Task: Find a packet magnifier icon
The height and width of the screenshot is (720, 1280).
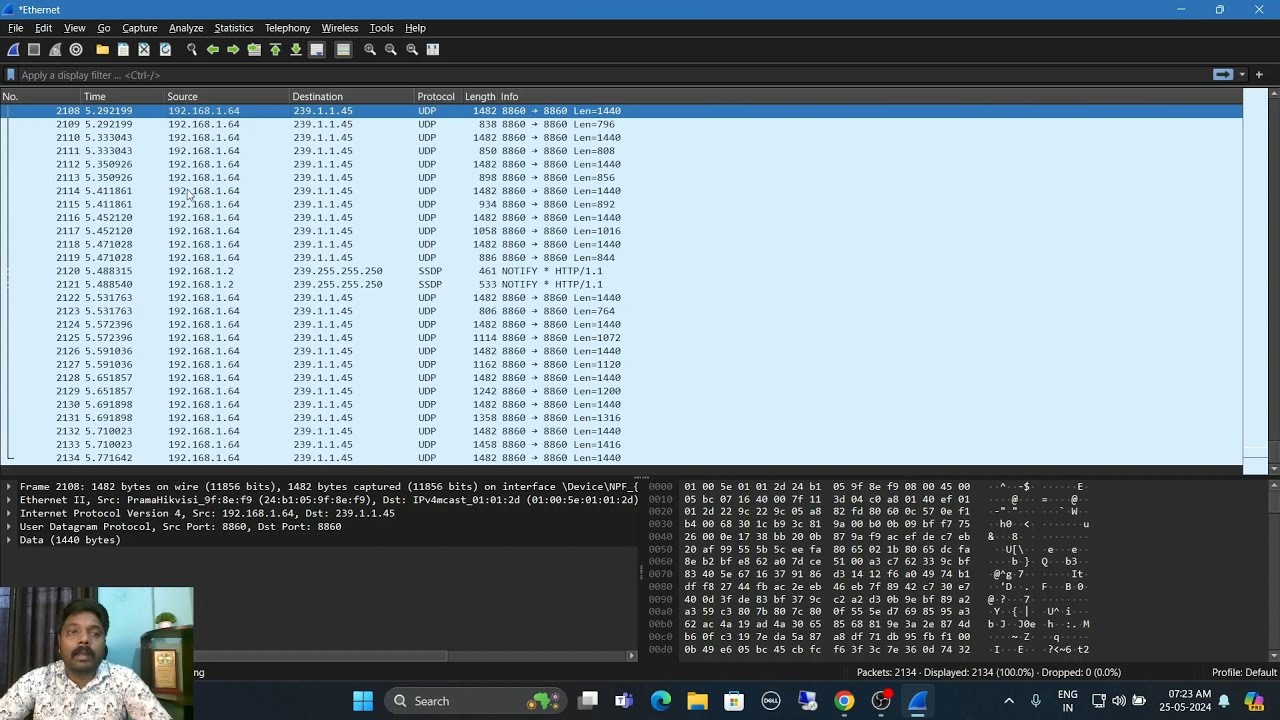Action: pyautogui.click(x=192, y=49)
